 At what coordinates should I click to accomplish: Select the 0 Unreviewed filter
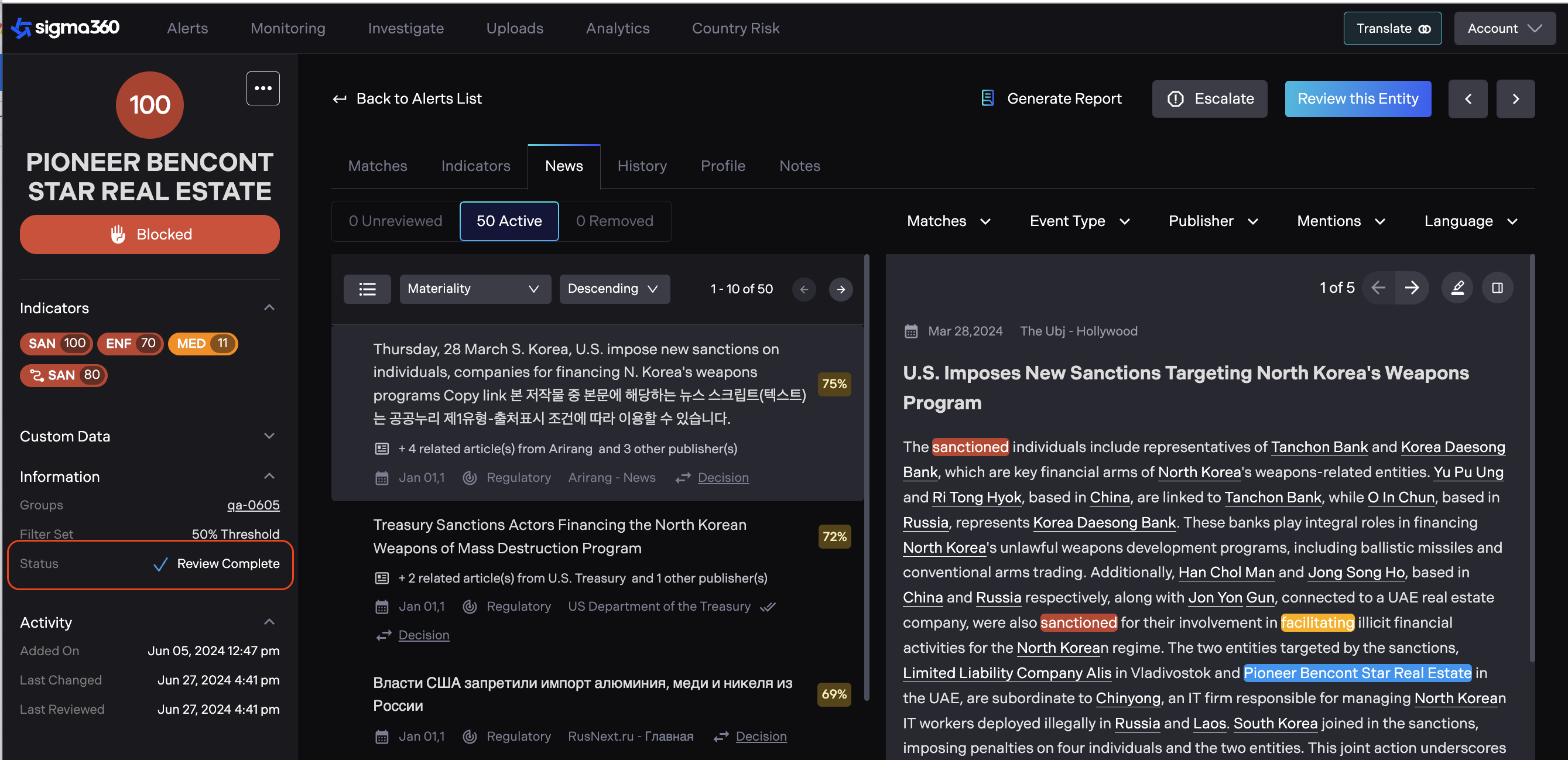[395, 221]
